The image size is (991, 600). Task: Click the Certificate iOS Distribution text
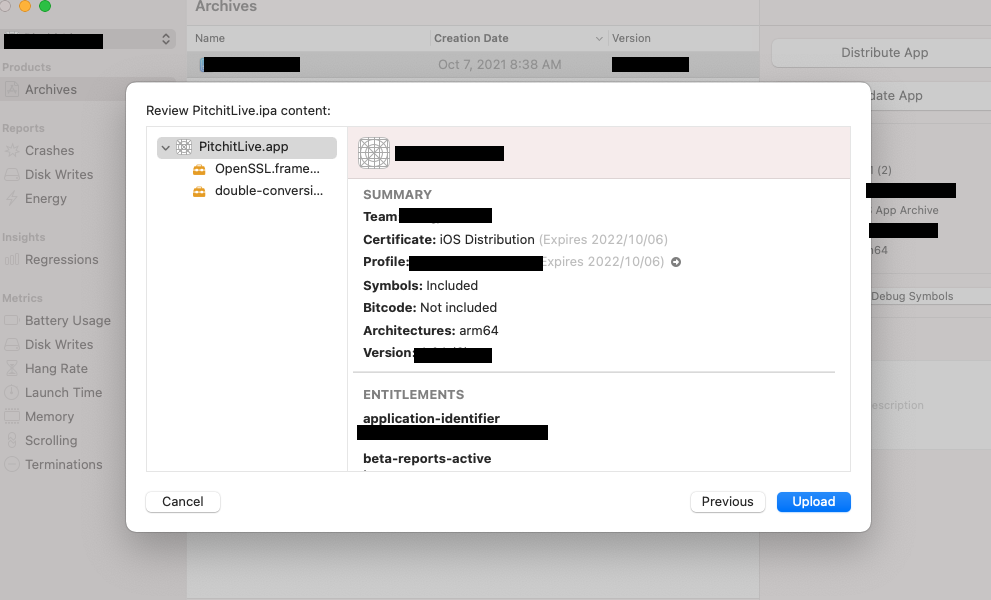click(449, 240)
